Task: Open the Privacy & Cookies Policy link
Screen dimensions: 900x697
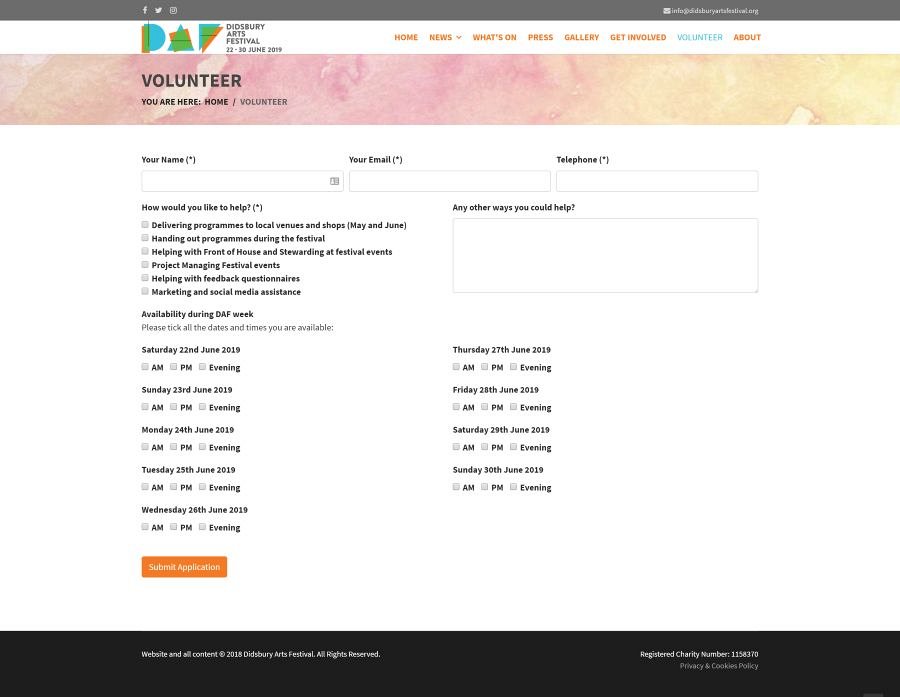Action: 718,666
